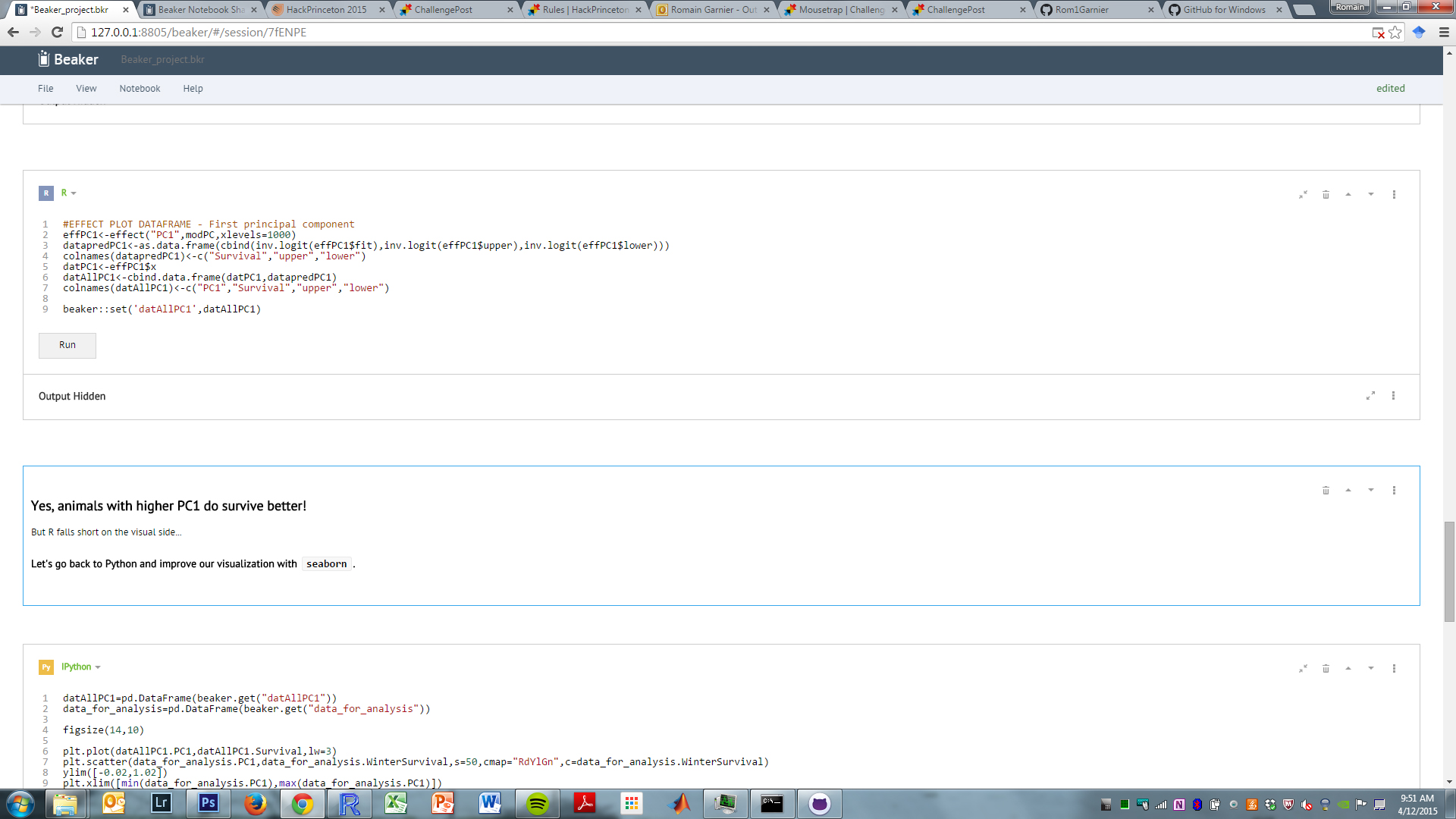1456x819 pixels.
Task: Open the IPython cell's three-dot options menu
Action: click(1394, 669)
